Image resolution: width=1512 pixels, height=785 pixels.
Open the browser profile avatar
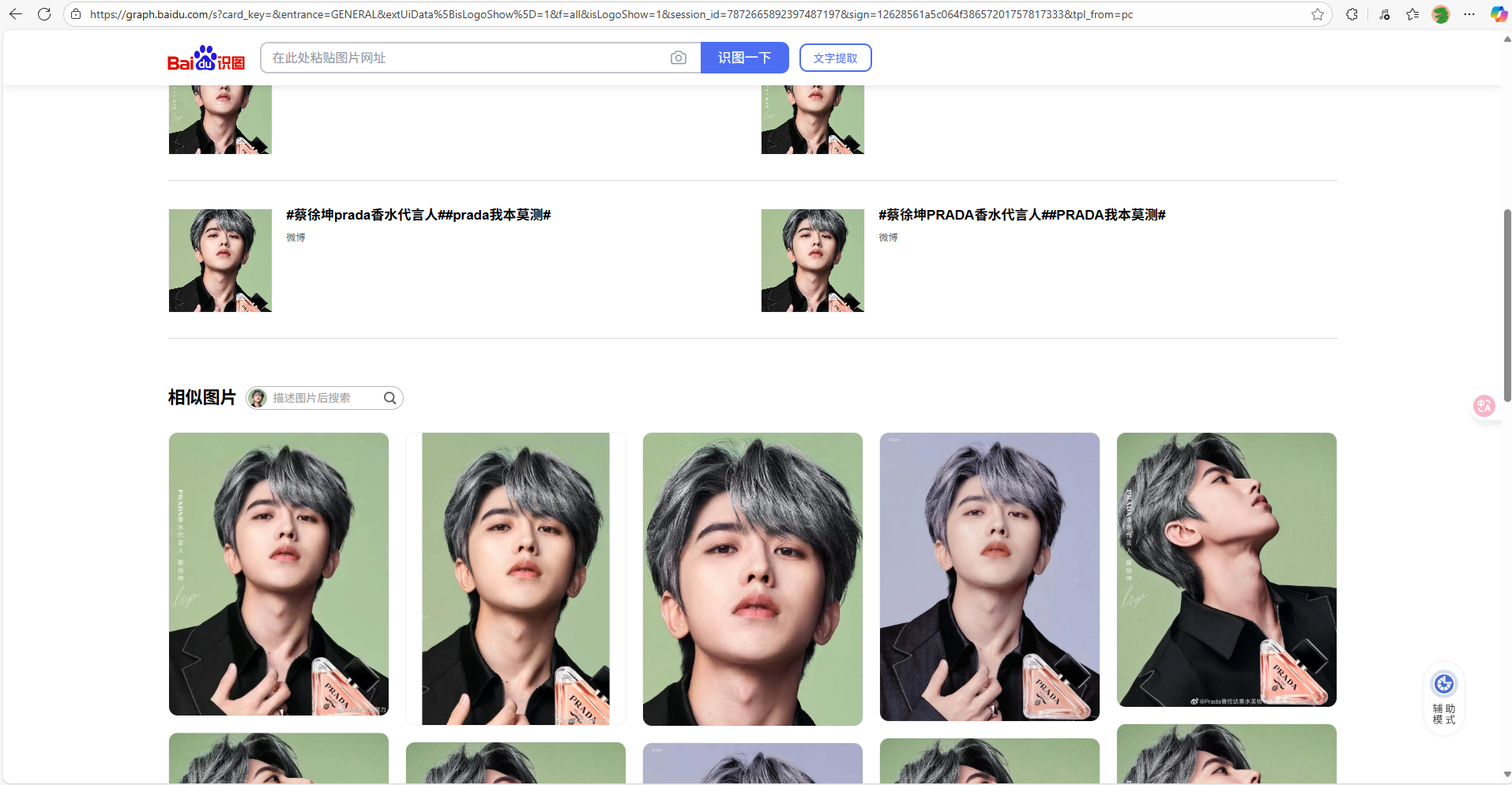[1441, 14]
